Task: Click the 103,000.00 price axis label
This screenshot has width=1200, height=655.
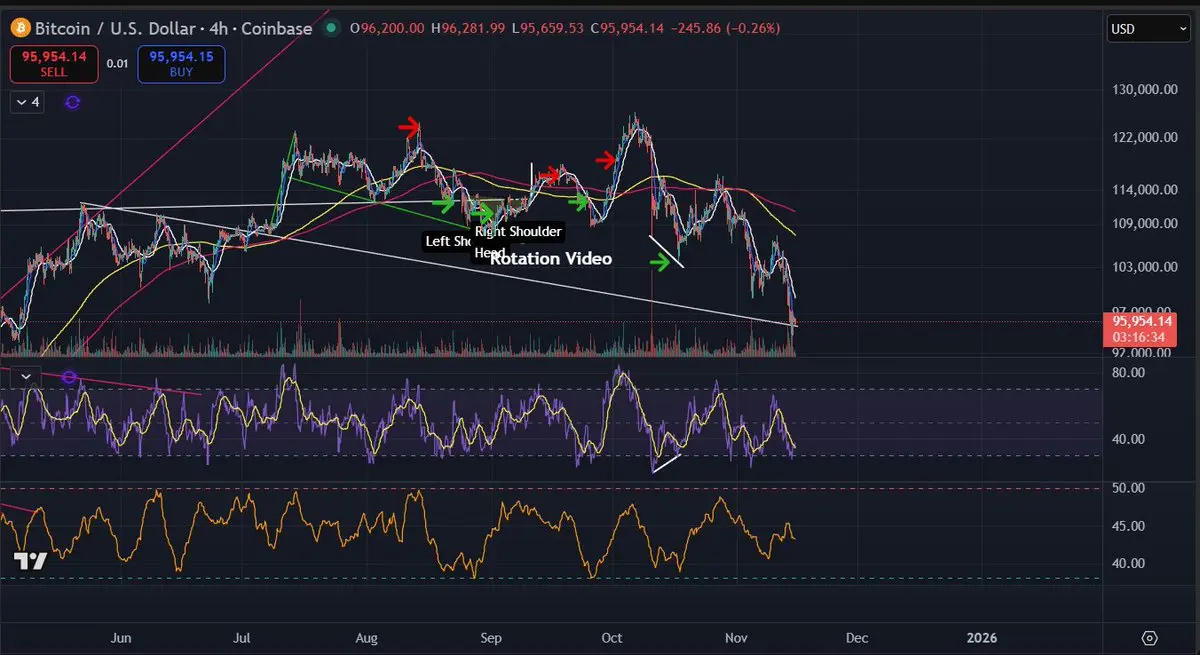Action: click(x=1143, y=267)
